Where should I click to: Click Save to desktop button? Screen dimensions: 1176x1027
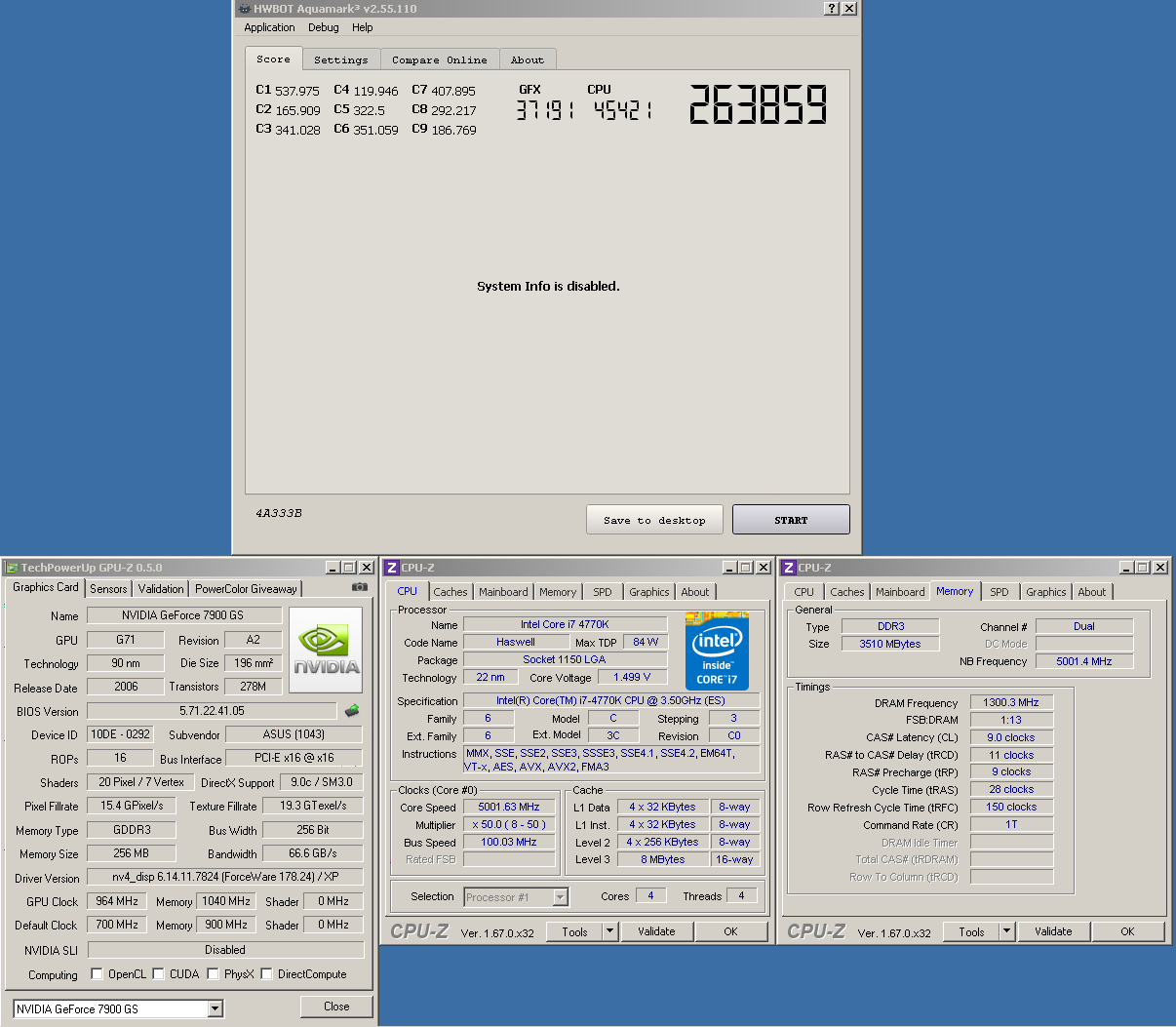pyautogui.click(x=654, y=520)
